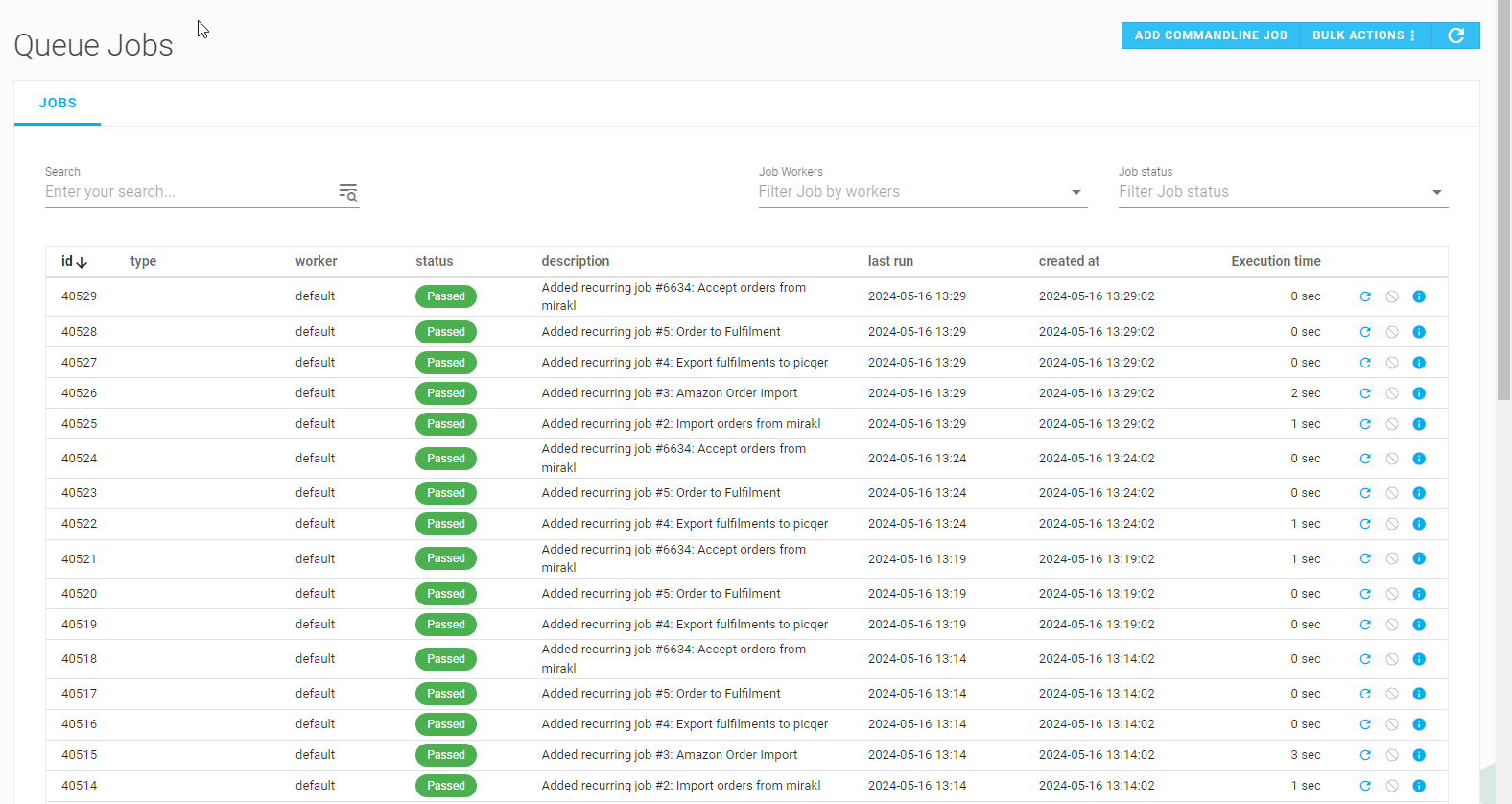Image resolution: width=1512 pixels, height=804 pixels.
Task: Cancel job 40524 with the block icon
Action: click(x=1392, y=459)
